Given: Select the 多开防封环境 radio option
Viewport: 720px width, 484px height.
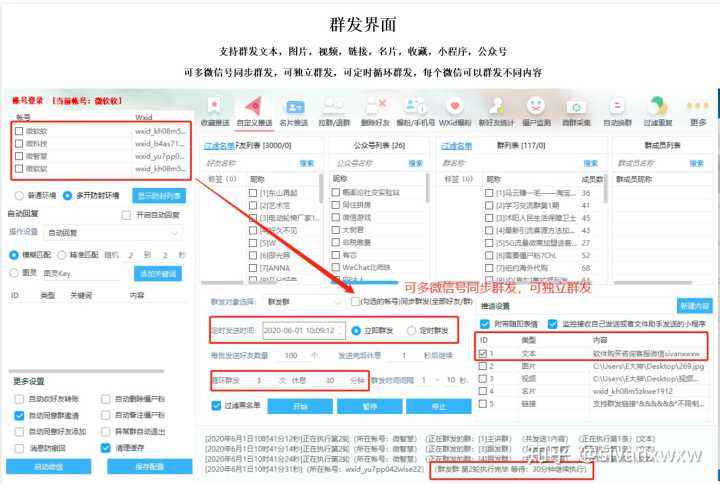Looking at the screenshot, I should pyautogui.click(x=67, y=196).
